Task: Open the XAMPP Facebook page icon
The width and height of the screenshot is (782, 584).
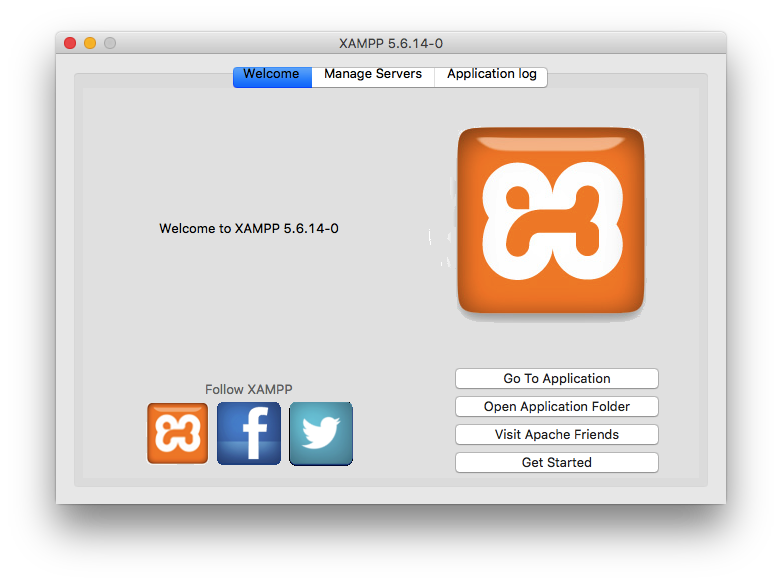Action: coord(249,433)
